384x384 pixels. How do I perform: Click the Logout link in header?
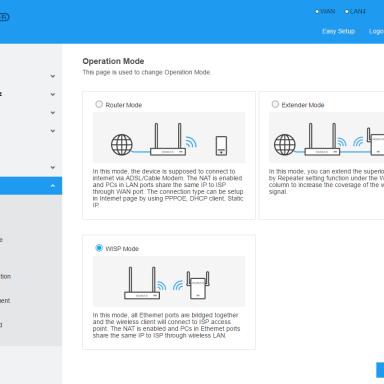tap(376, 31)
